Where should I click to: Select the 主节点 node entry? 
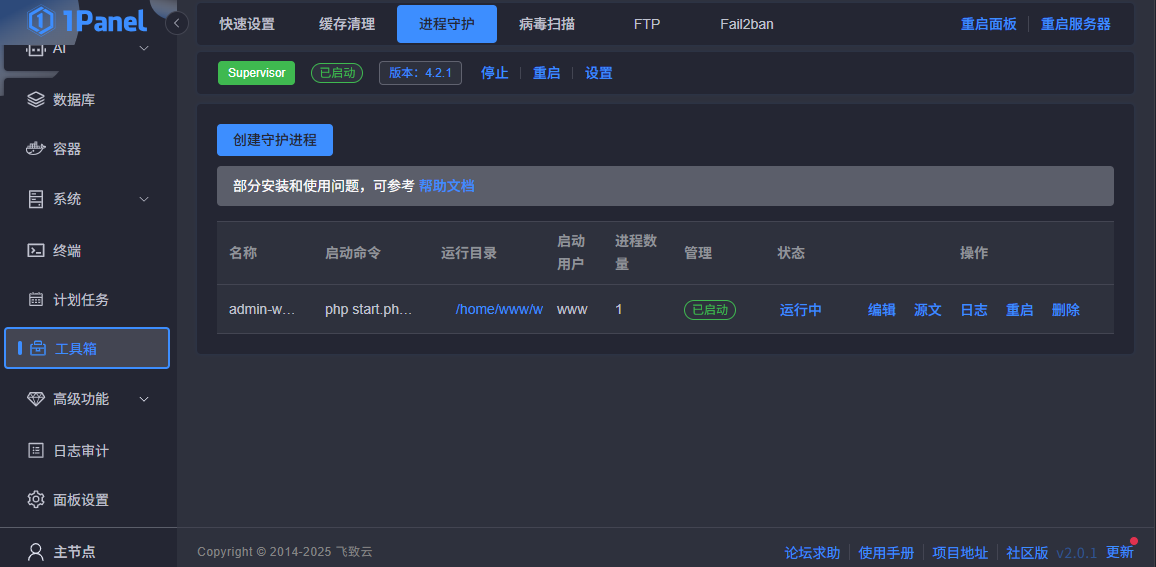click(74, 551)
